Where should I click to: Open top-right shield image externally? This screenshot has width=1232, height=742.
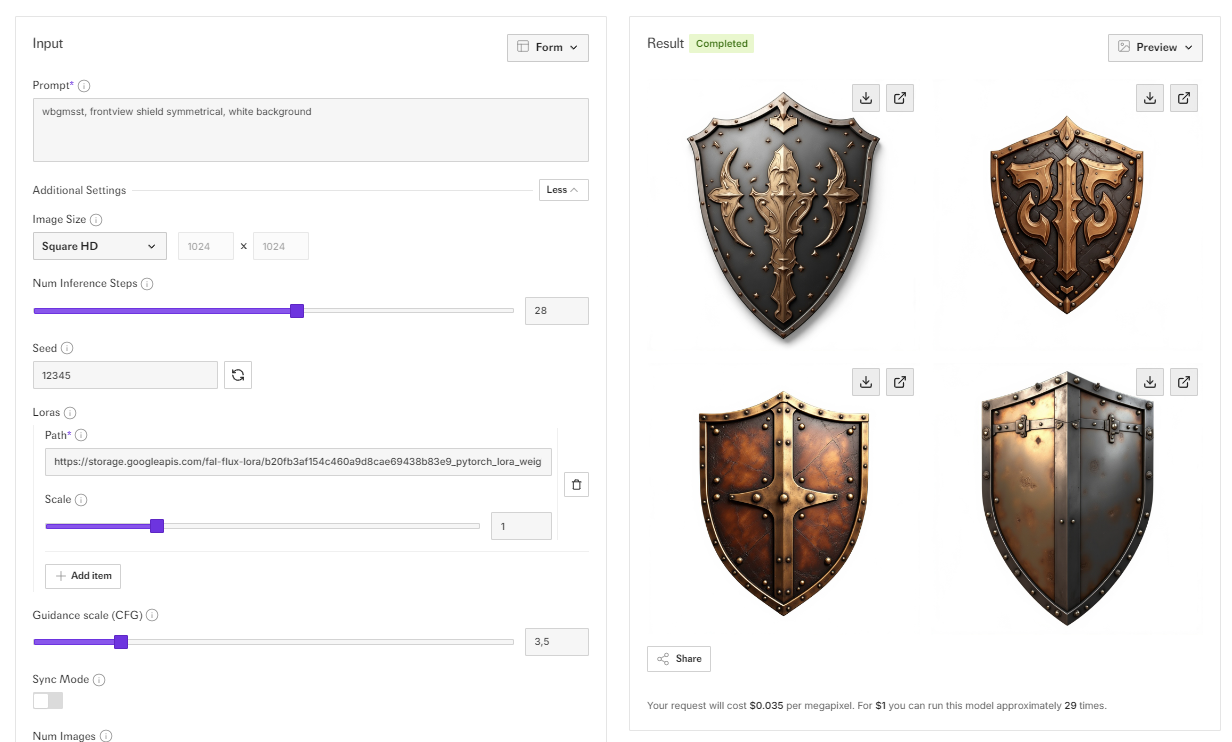coord(1184,98)
